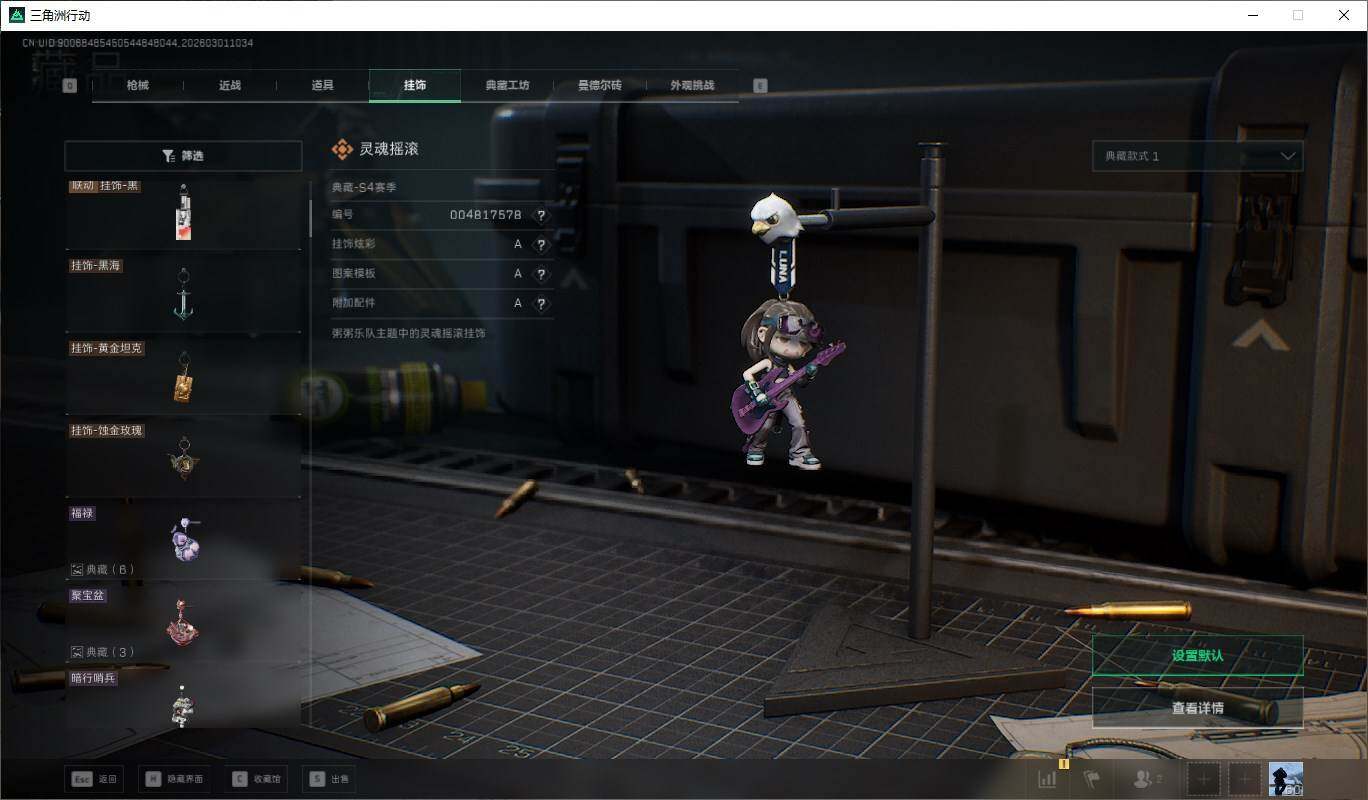This screenshot has height=800, width=1368.
Task: Open the friends list icon
Action: pyautogui.click(x=1145, y=779)
